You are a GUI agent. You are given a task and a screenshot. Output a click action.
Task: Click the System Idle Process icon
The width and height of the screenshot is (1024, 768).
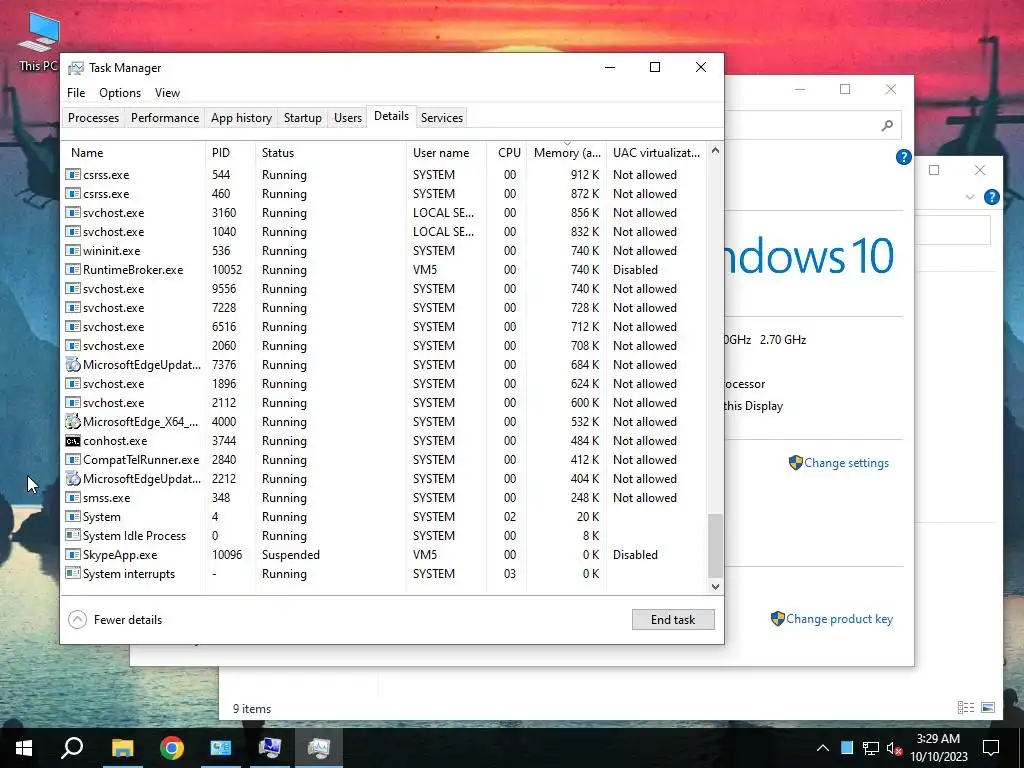pos(73,536)
